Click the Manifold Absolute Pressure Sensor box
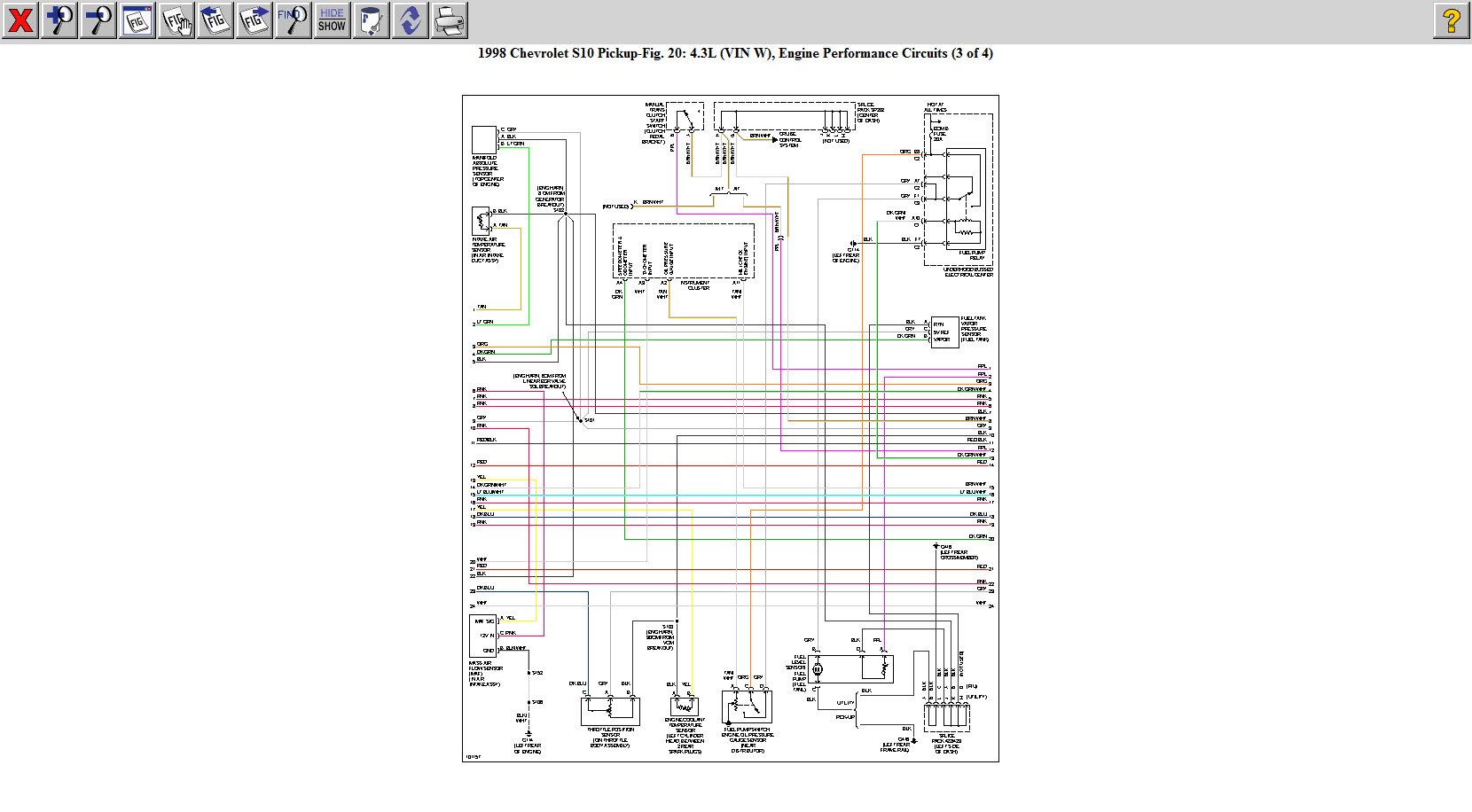The height and width of the screenshot is (812, 1472). (484, 139)
